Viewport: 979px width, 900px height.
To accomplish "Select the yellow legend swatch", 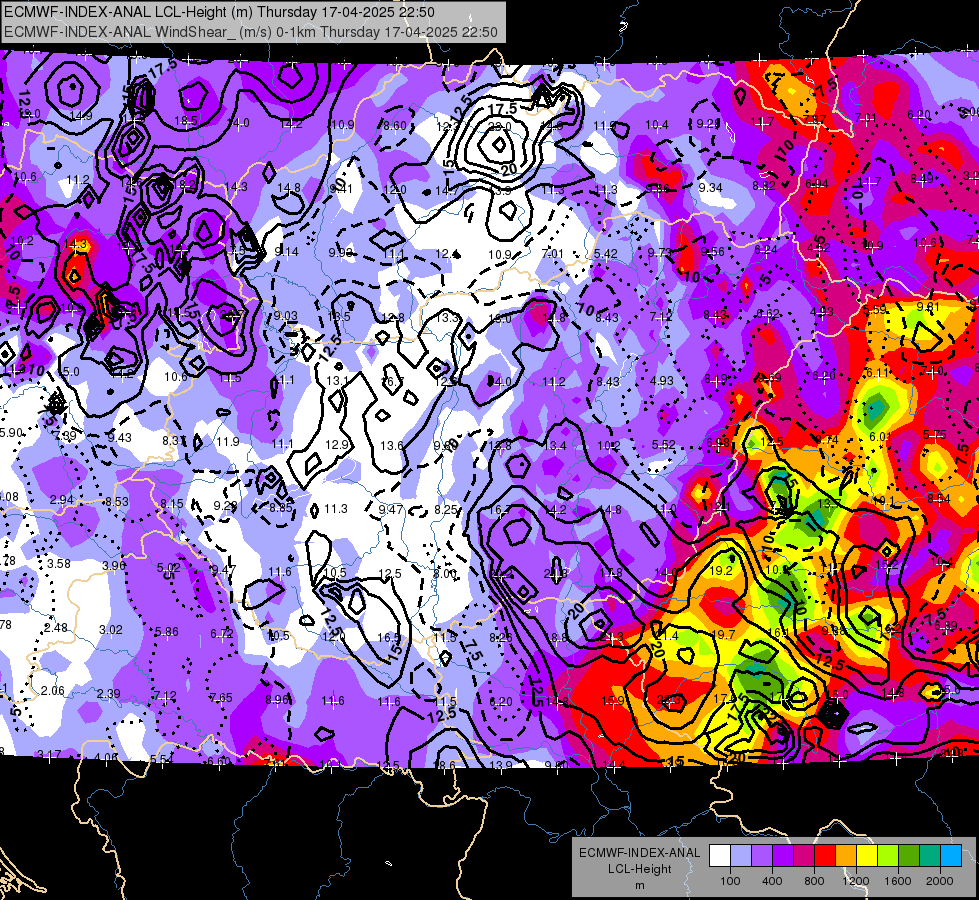I will [867, 855].
